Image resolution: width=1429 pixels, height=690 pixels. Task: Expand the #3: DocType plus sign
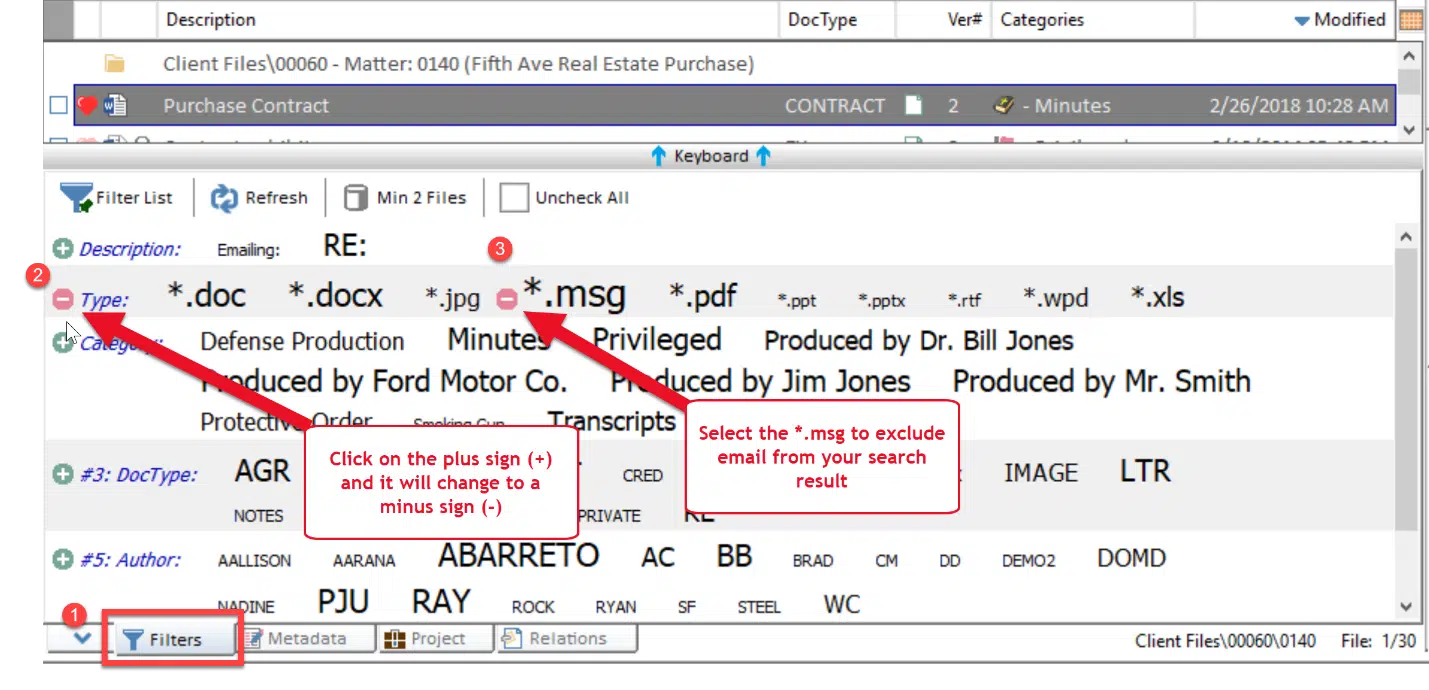[x=63, y=474]
